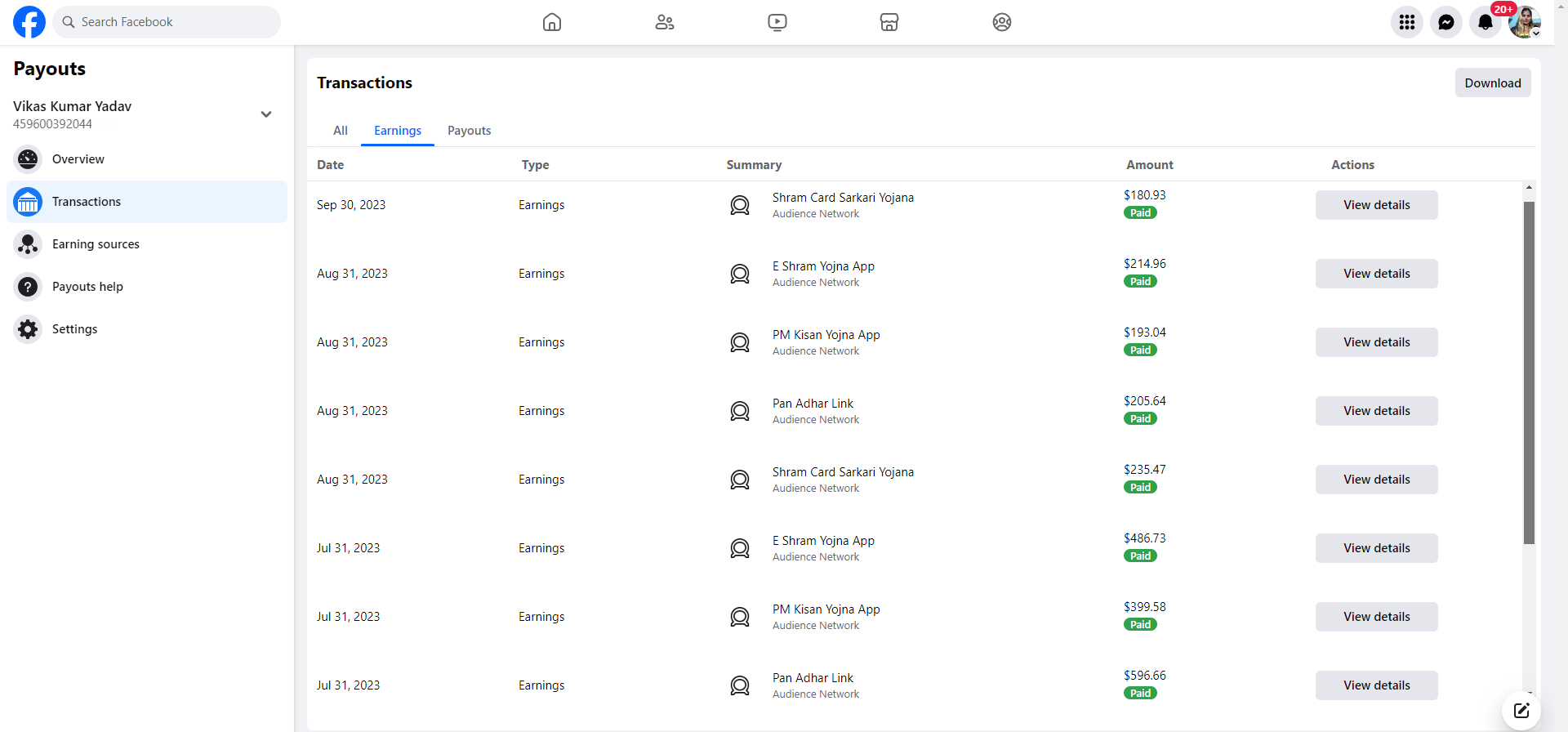Open the Messenger icon
This screenshot has height=732, width=1568.
[1446, 22]
